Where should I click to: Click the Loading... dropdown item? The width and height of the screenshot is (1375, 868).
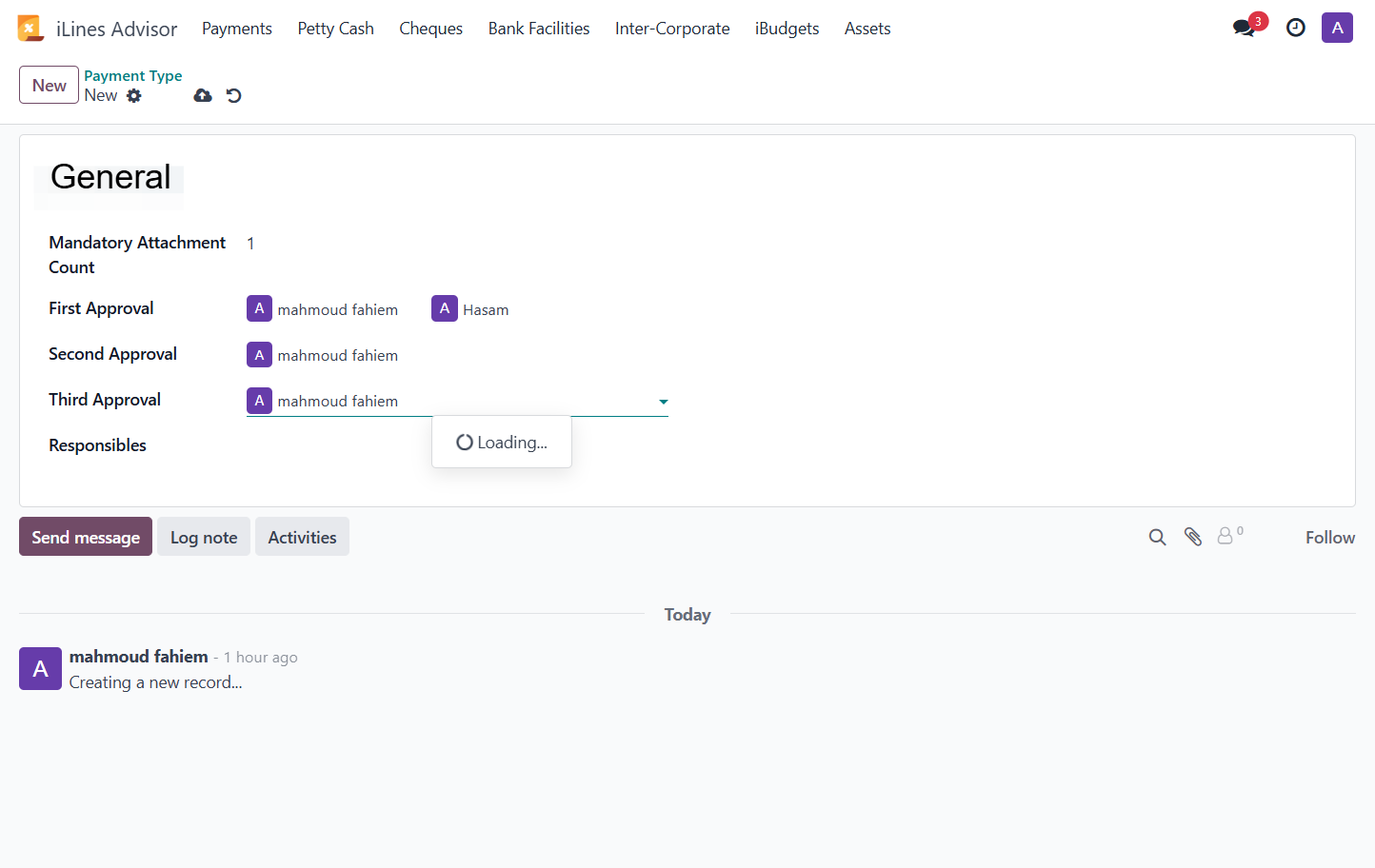502,443
